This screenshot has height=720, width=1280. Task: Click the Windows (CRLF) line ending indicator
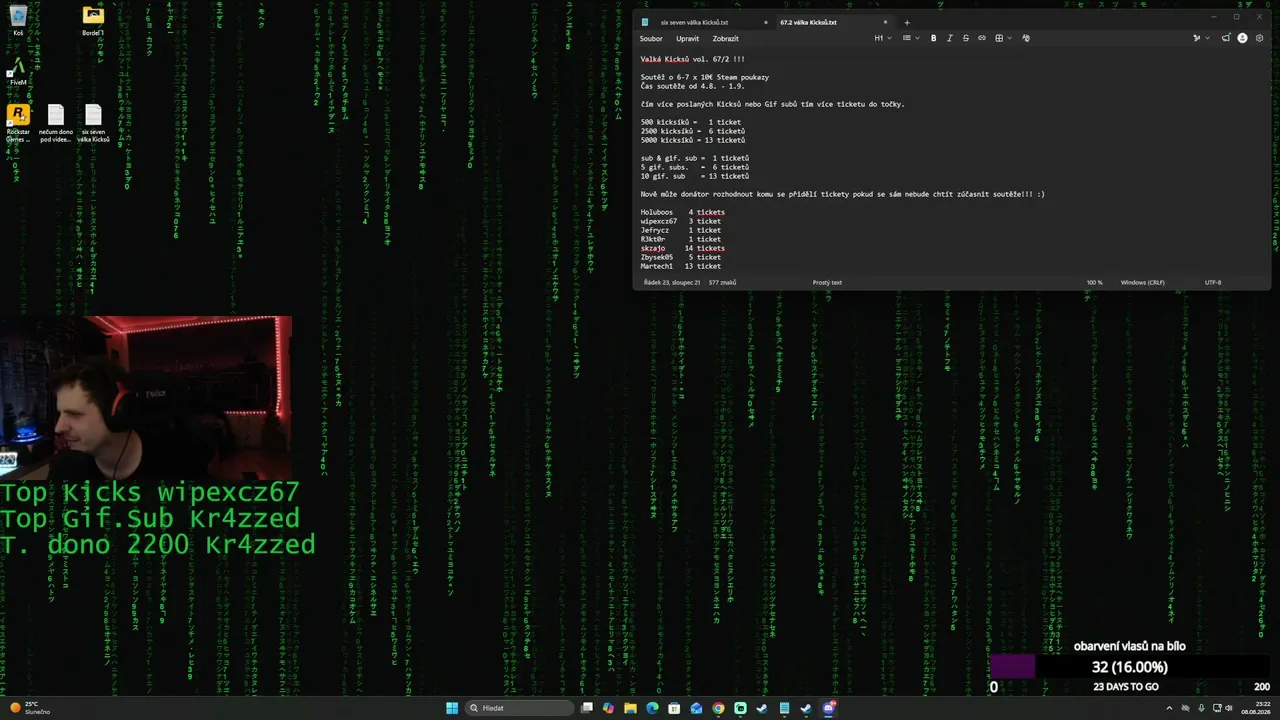click(x=1142, y=283)
